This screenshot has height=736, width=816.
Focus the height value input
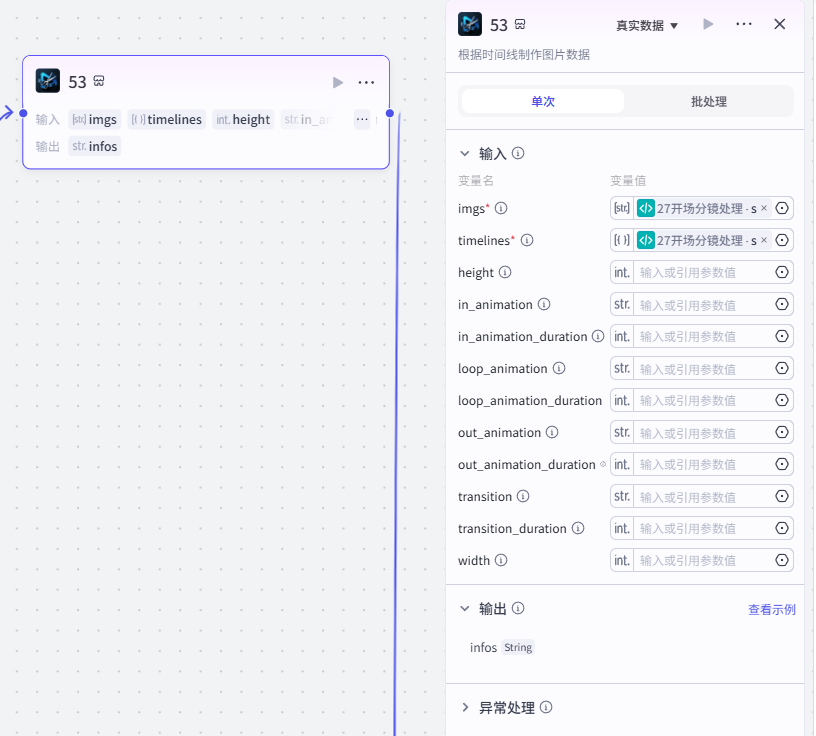click(703, 272)
